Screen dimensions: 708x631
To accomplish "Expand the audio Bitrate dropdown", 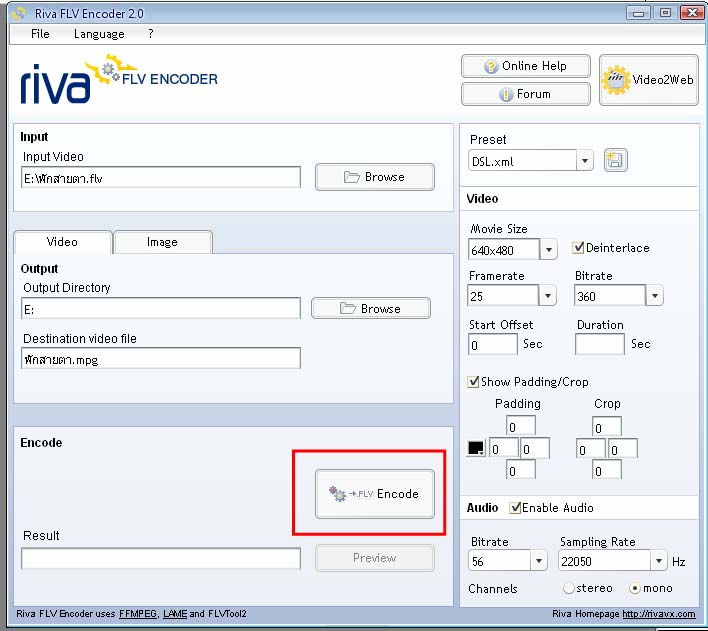I will [x=539, y=561].
